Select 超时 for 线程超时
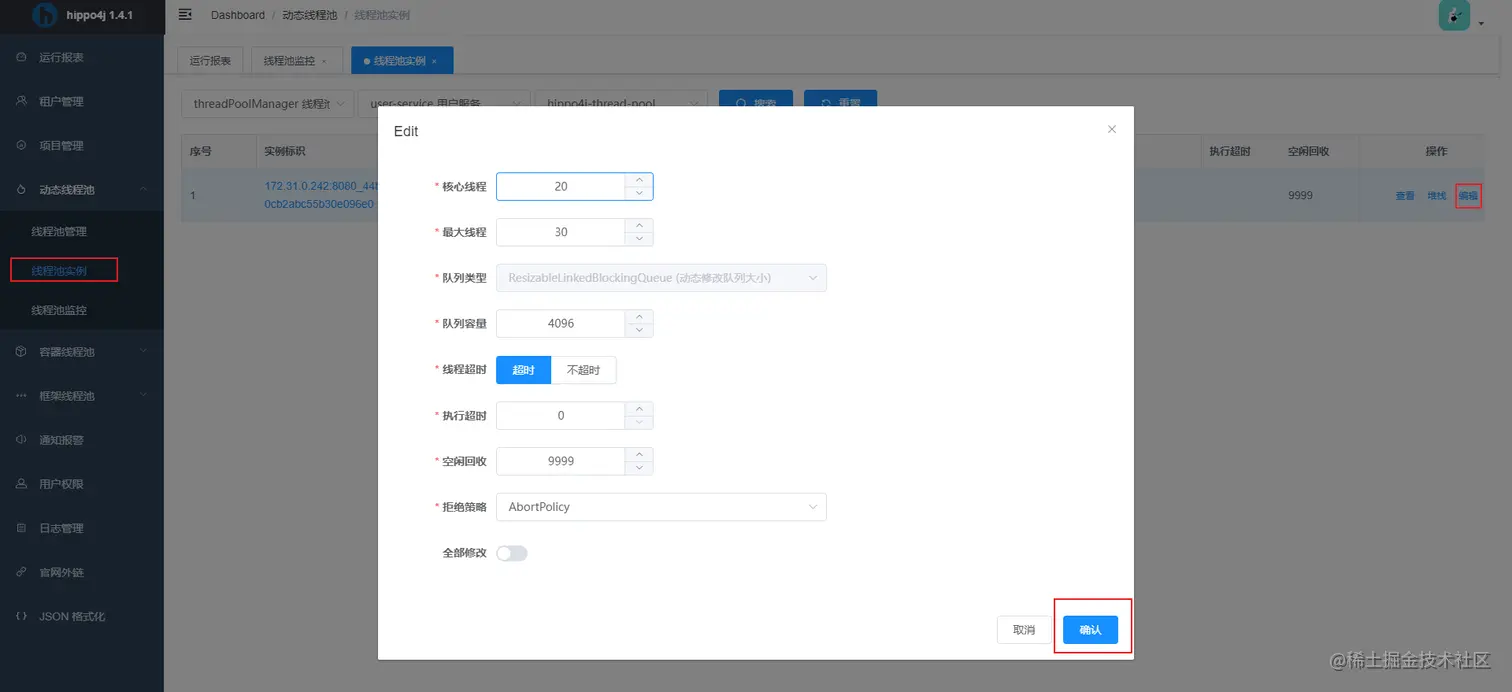Viewport: 1512px width, 692px height. click(x=524, y=370)
